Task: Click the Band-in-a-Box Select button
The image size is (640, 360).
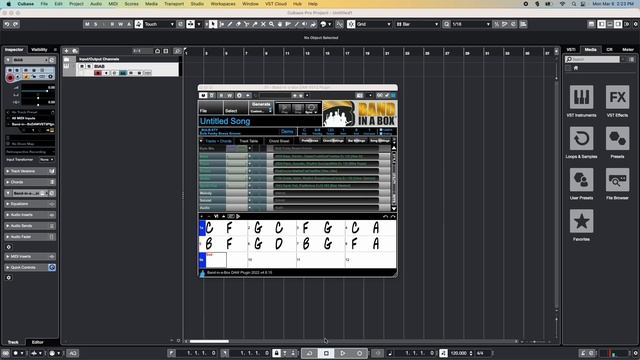Action: point(236,108)
